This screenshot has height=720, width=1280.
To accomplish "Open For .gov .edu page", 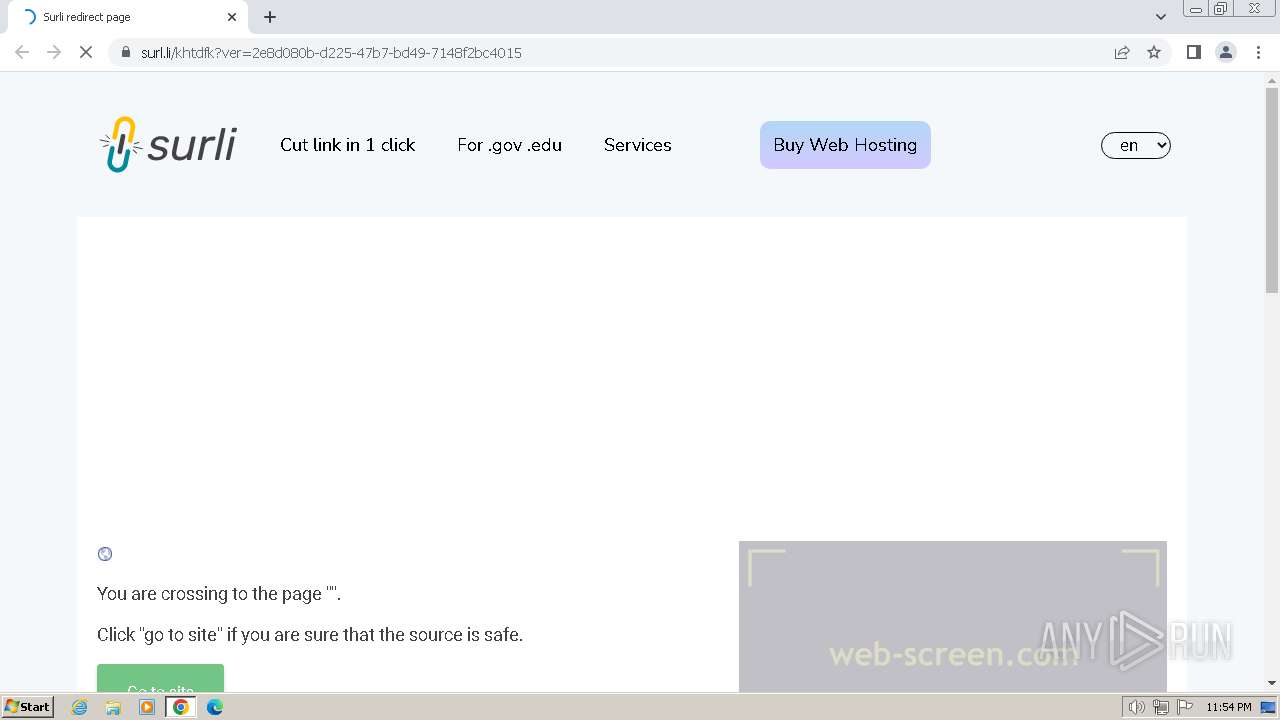I will pos(510,145).
